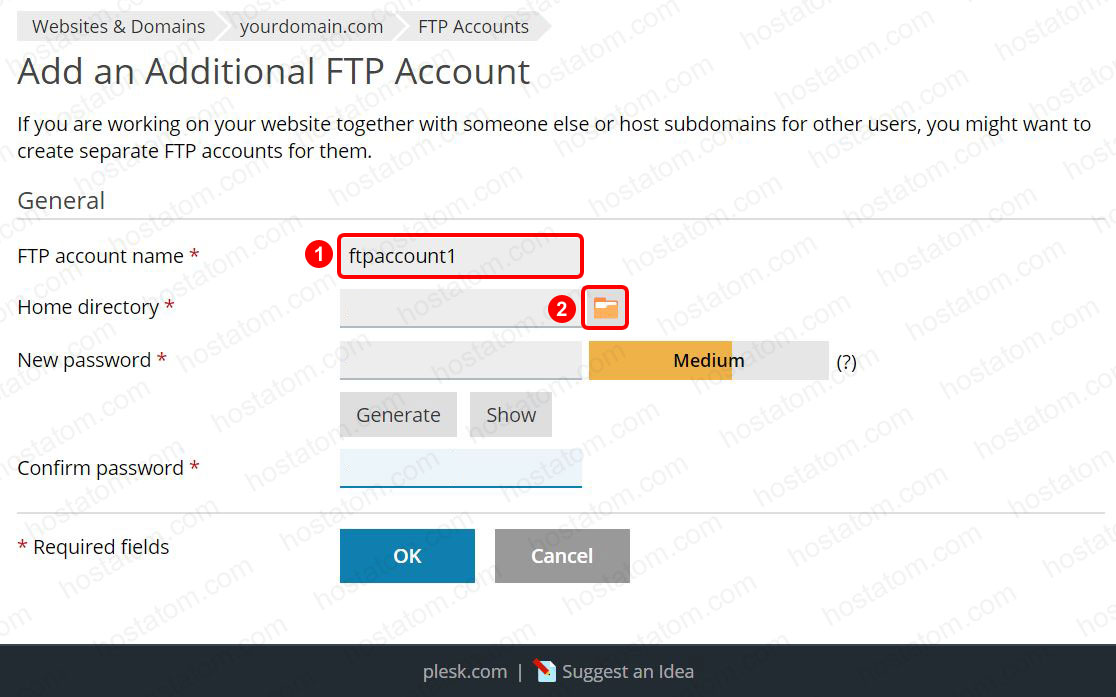This screenshot has height=697, width=1116.
Task: Click the Medium password strength indicator
Action: pos(709,360)
